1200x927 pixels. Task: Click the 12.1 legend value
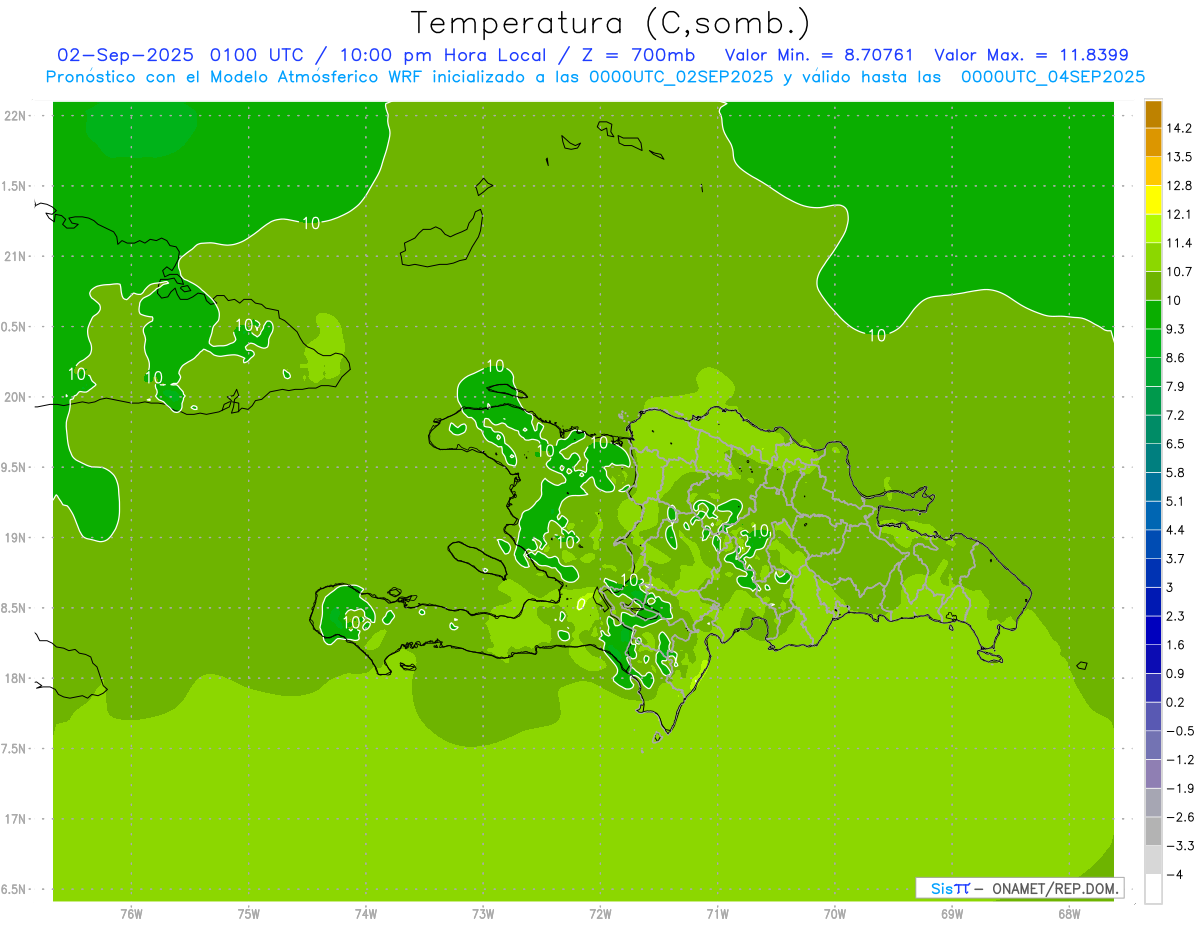[1179, 214]
